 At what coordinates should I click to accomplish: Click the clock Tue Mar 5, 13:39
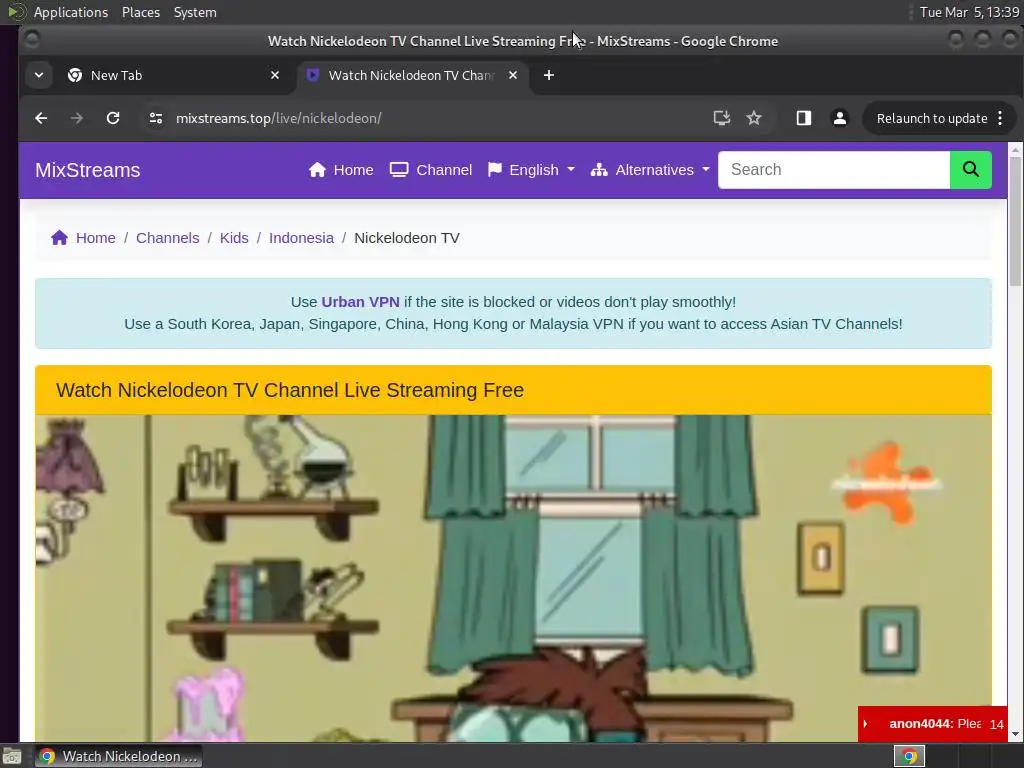969,12
